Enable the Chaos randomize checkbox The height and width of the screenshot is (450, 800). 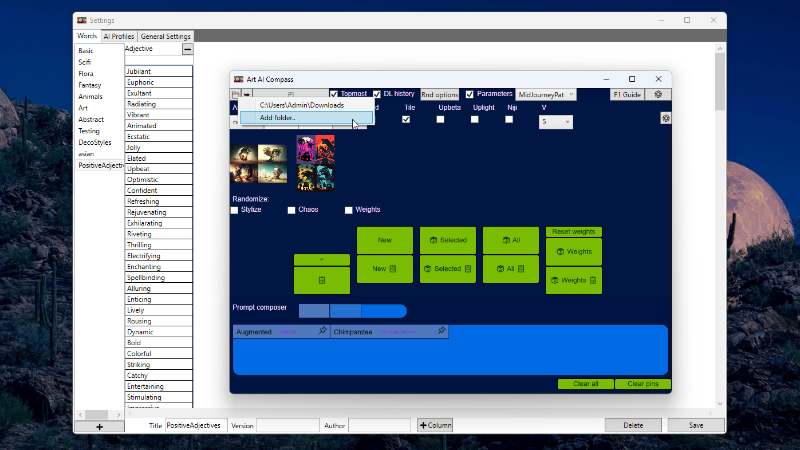pyautogui.click(x=291, y=210)
